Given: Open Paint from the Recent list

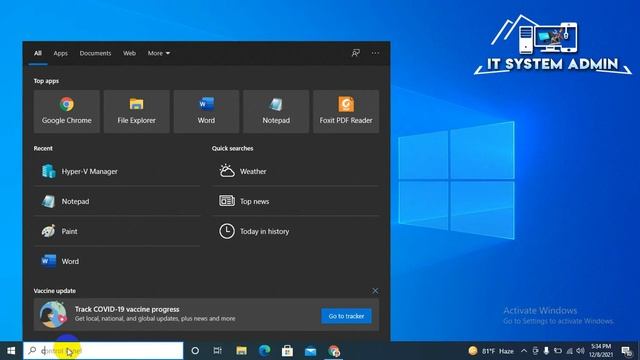Looking at the screenshot, I should pos(117,231).
